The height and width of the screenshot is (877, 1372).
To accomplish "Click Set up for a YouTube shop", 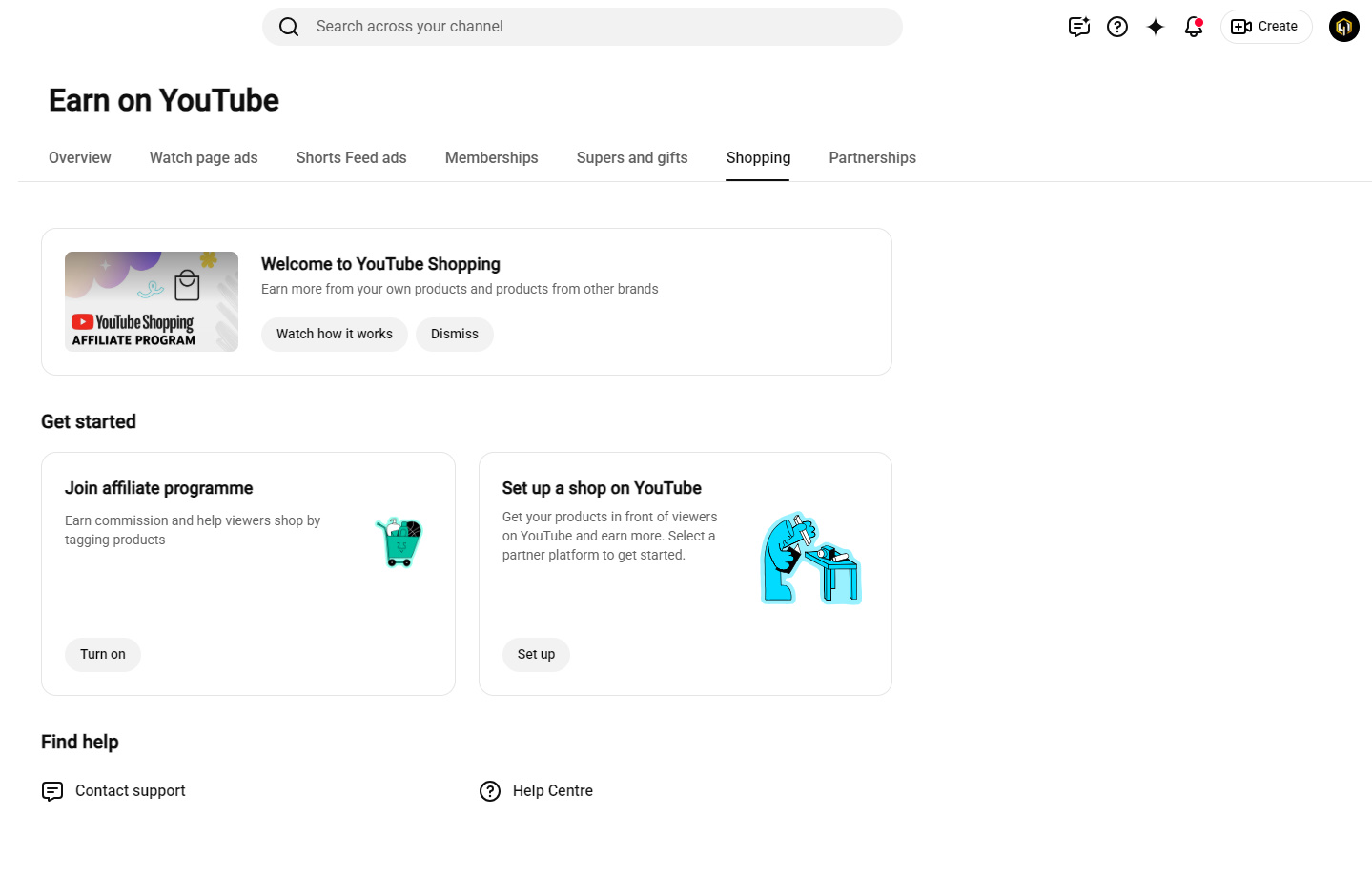I will (x=536, y=655).
